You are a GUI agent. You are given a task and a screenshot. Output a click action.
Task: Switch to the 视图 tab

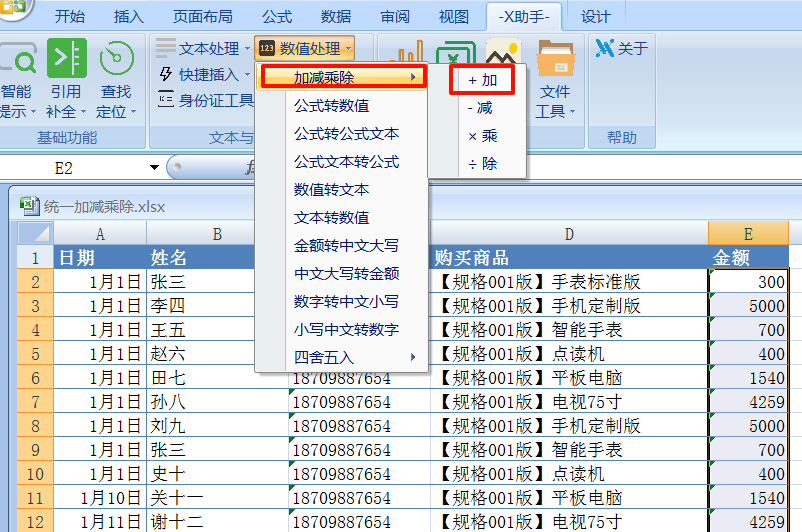tap(454, 16)
